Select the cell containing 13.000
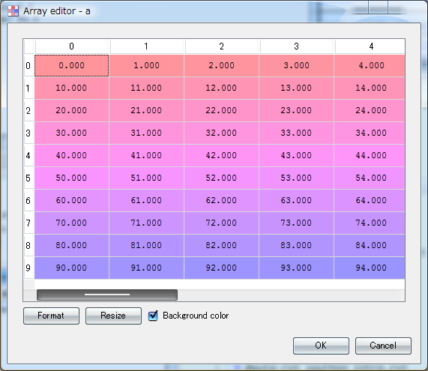Screen dimensions: 428x371 297,88
